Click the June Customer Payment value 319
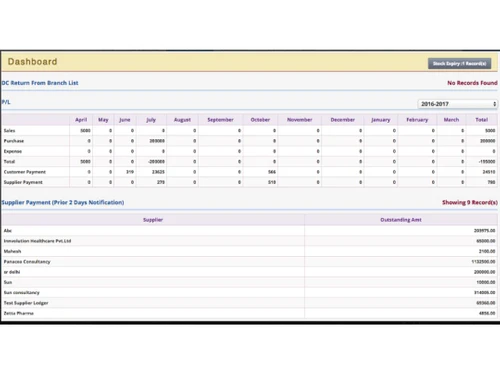Viewport: 500px width, 375px height. point(130,172)
